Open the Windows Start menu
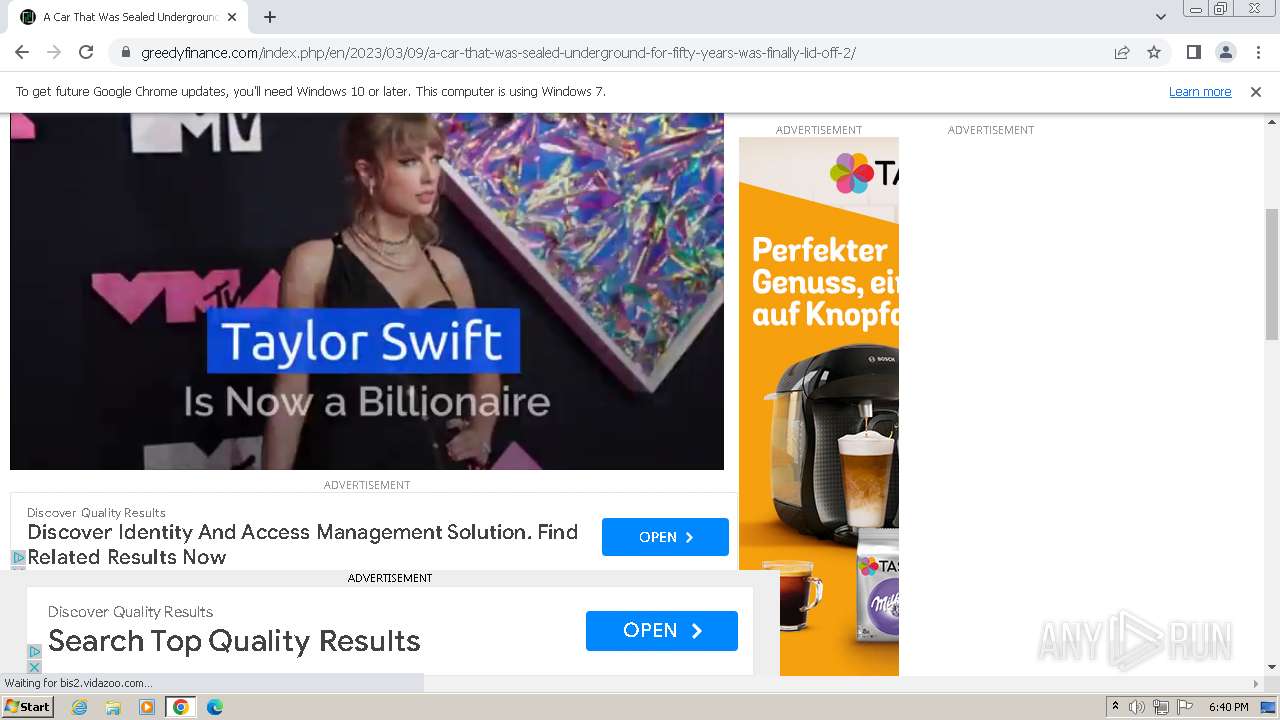This screenshot has height=720, width=1280. 27,706
